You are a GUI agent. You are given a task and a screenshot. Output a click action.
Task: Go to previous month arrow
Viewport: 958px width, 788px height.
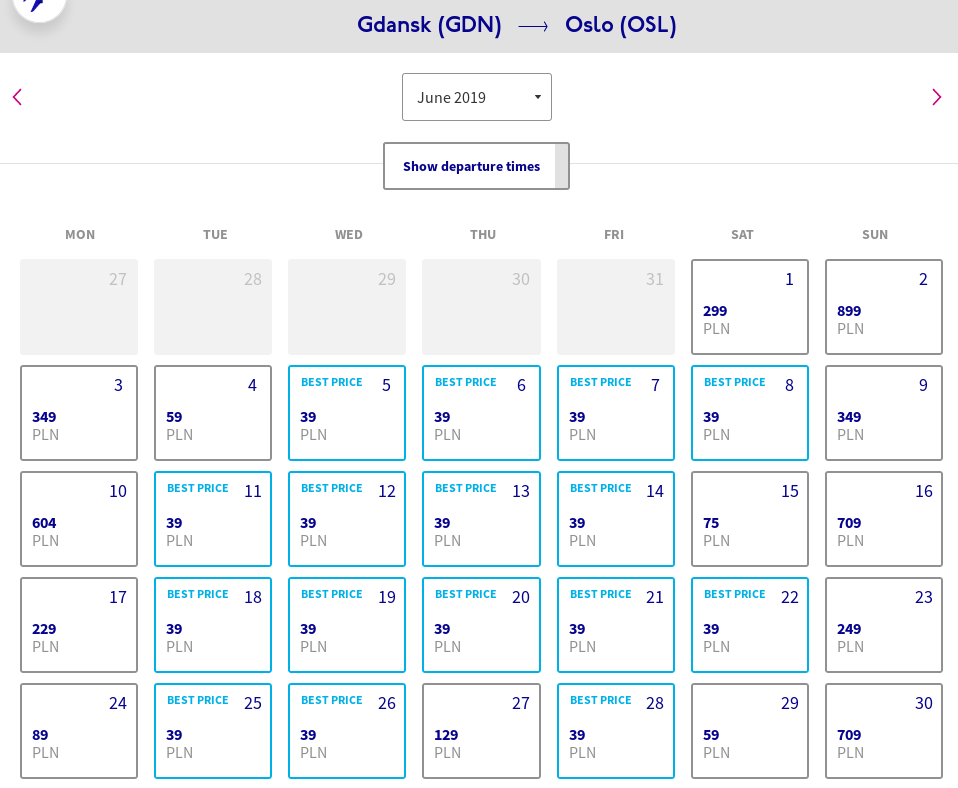(17, 97)
